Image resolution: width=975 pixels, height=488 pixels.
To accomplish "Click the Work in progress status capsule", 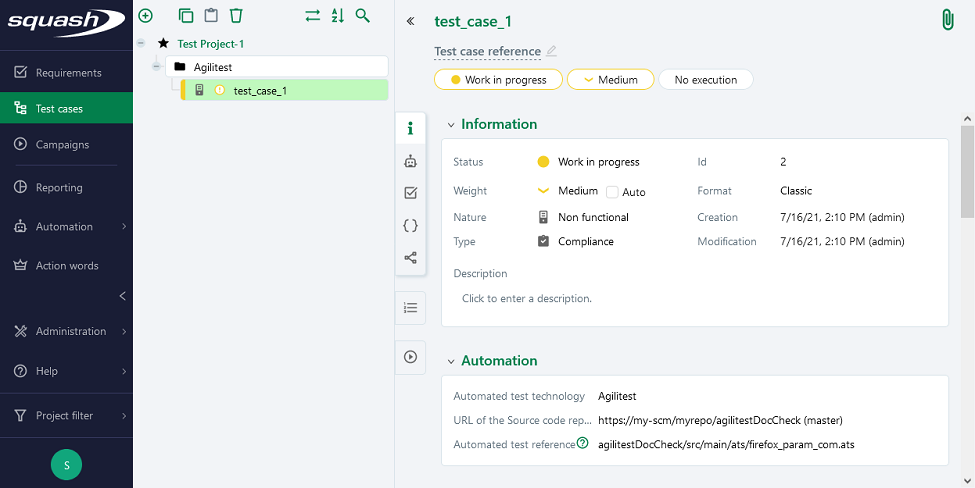I will pos(498,80).
